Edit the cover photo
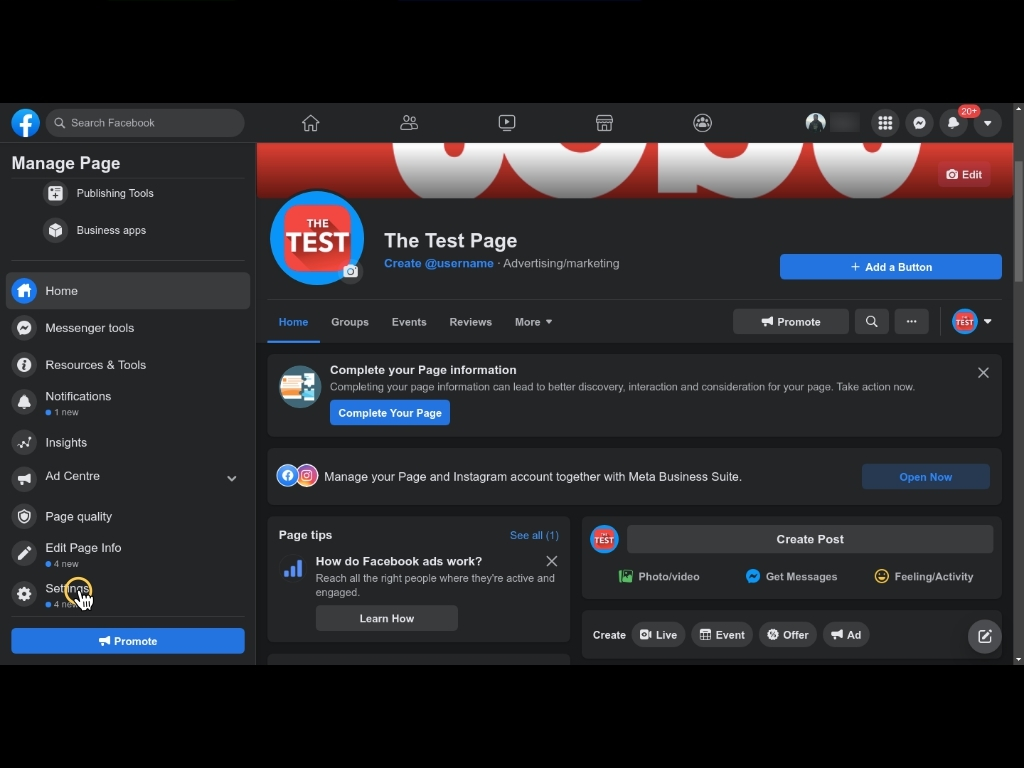 click(964, 174)
